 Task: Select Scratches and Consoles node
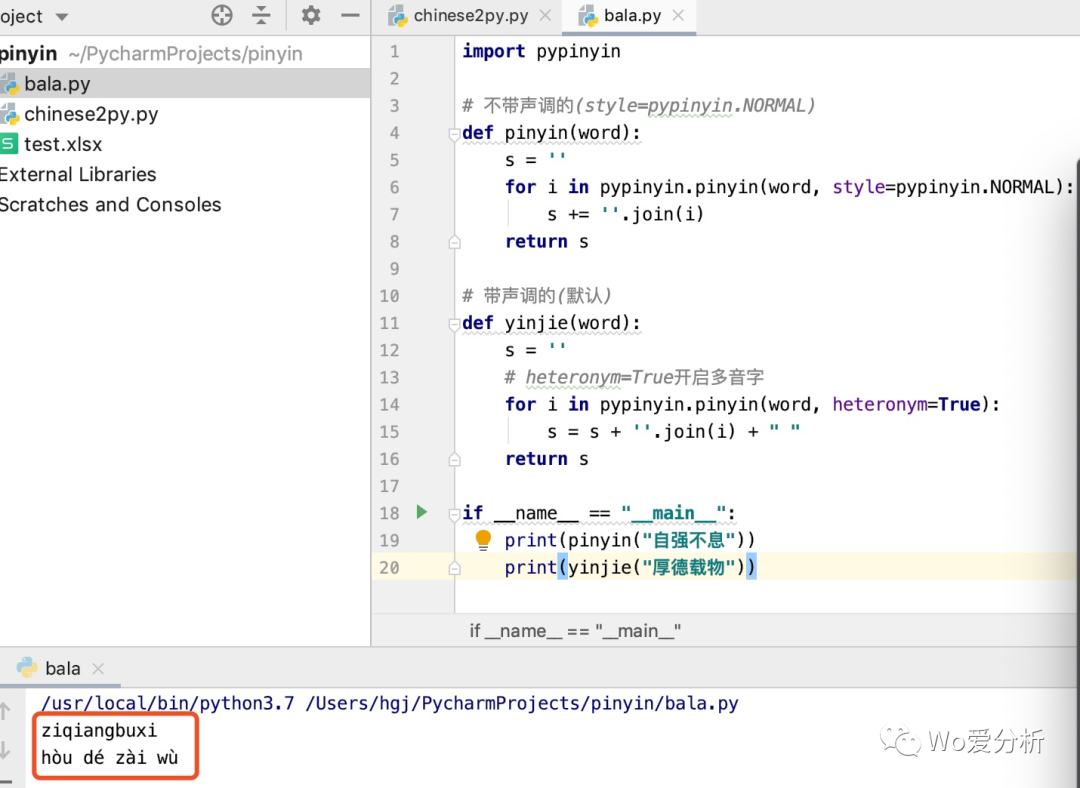pos(110,205)
